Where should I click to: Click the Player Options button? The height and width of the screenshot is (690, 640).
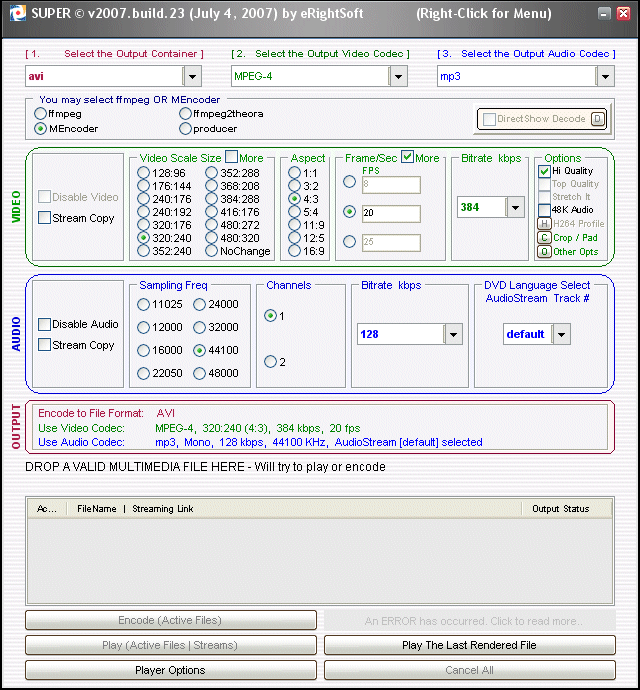(x=170, y=670)
